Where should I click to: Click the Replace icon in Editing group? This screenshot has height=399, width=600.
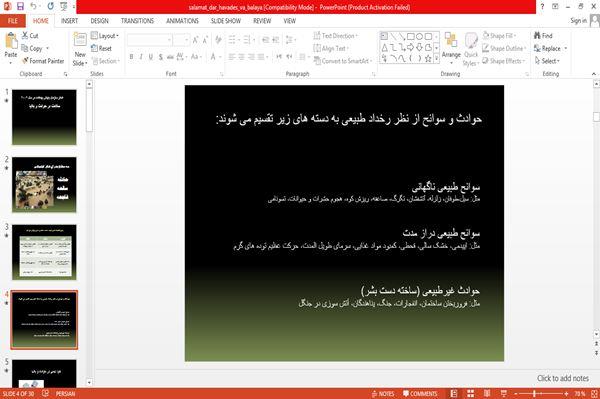pos(537,48)
